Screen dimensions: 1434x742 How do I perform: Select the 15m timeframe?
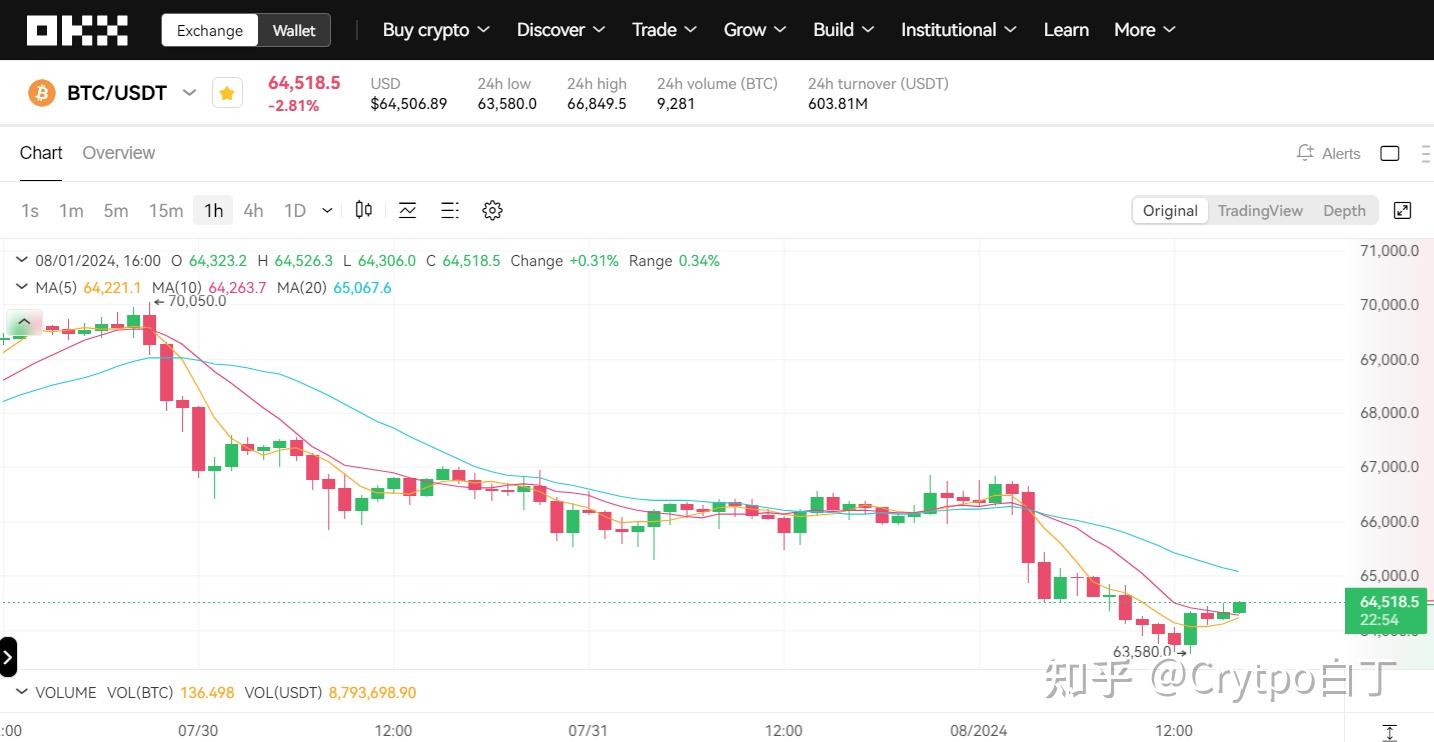pyautogui.click(x=166, y=210)
